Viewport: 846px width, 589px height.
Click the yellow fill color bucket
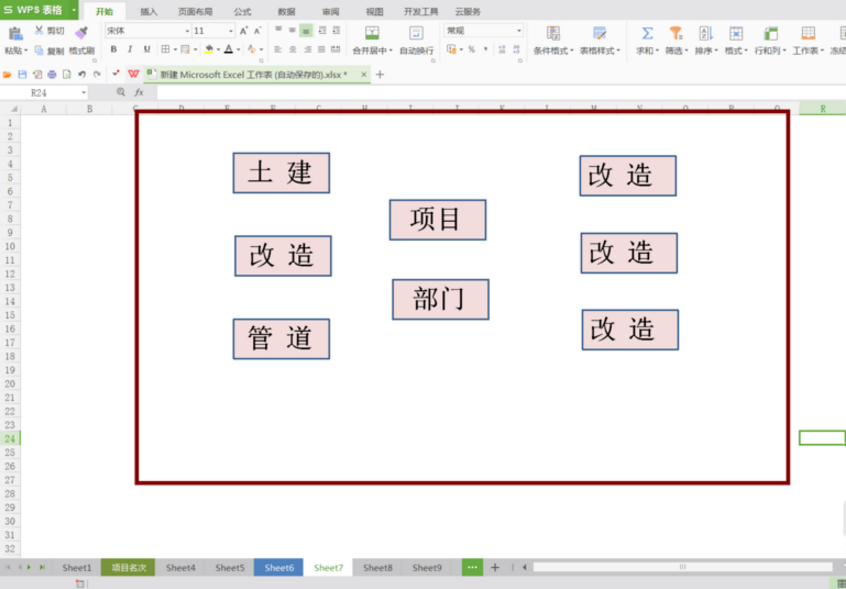[x=209, y=50]
